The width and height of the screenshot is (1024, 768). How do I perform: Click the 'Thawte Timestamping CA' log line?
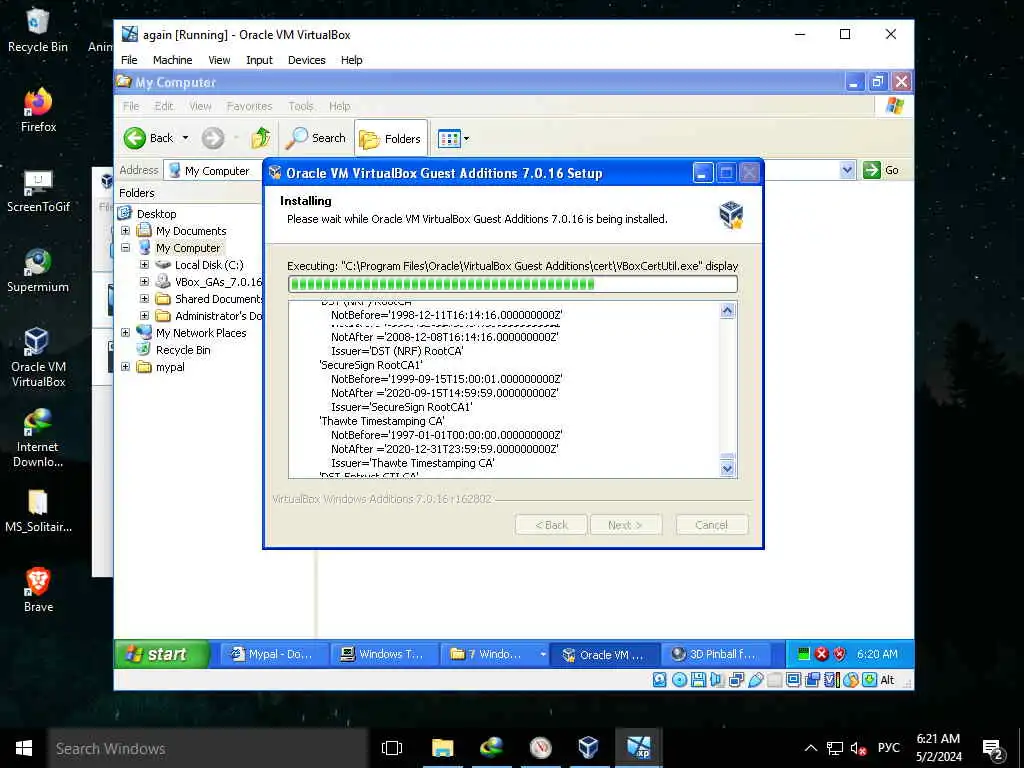(x=382, y=421)
